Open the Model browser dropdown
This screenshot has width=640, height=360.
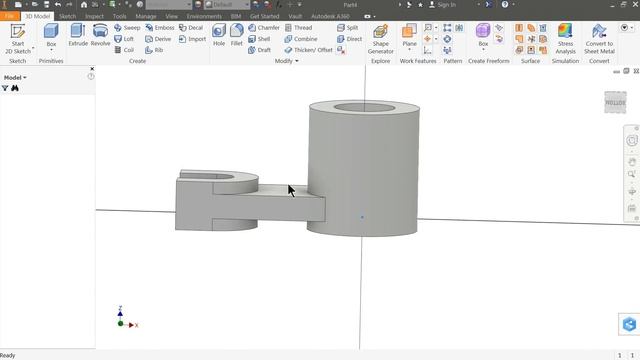click(15, 78)
